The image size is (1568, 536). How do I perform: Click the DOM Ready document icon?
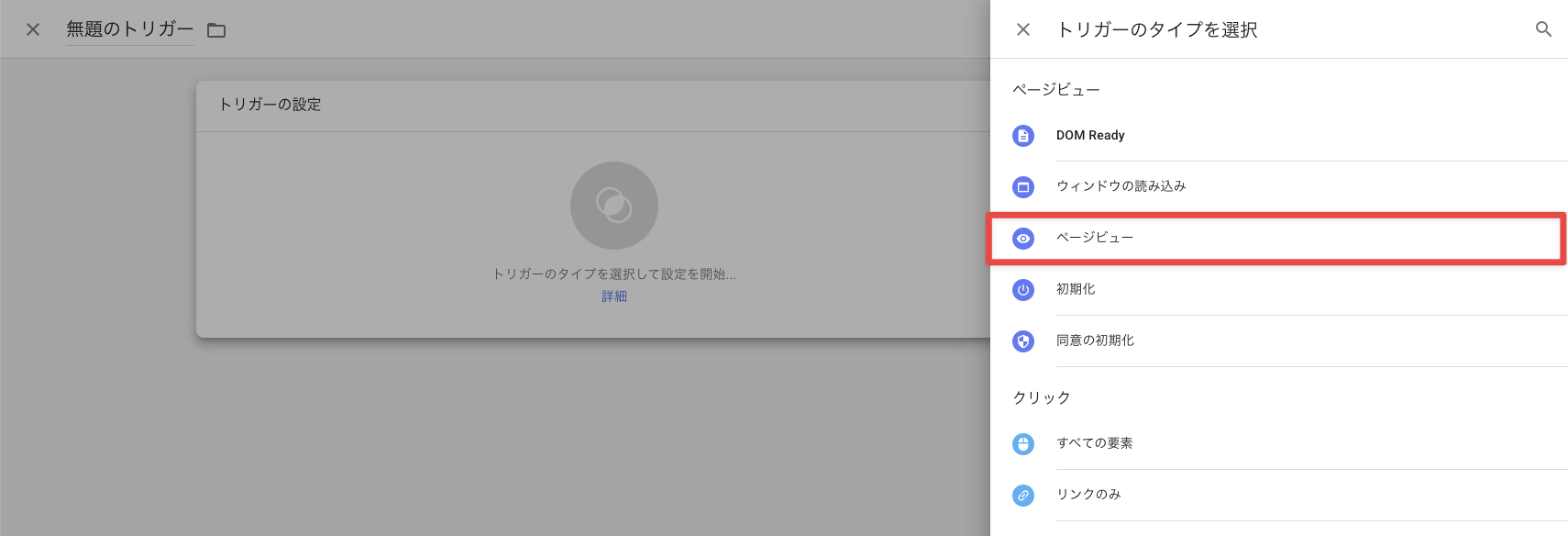click(1022, 136)
